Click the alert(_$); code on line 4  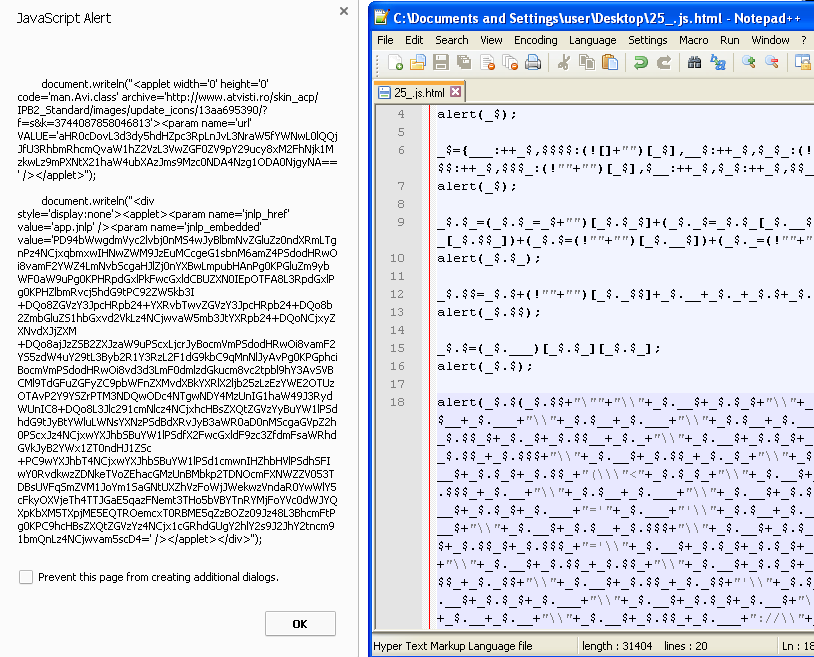(477, 114)
